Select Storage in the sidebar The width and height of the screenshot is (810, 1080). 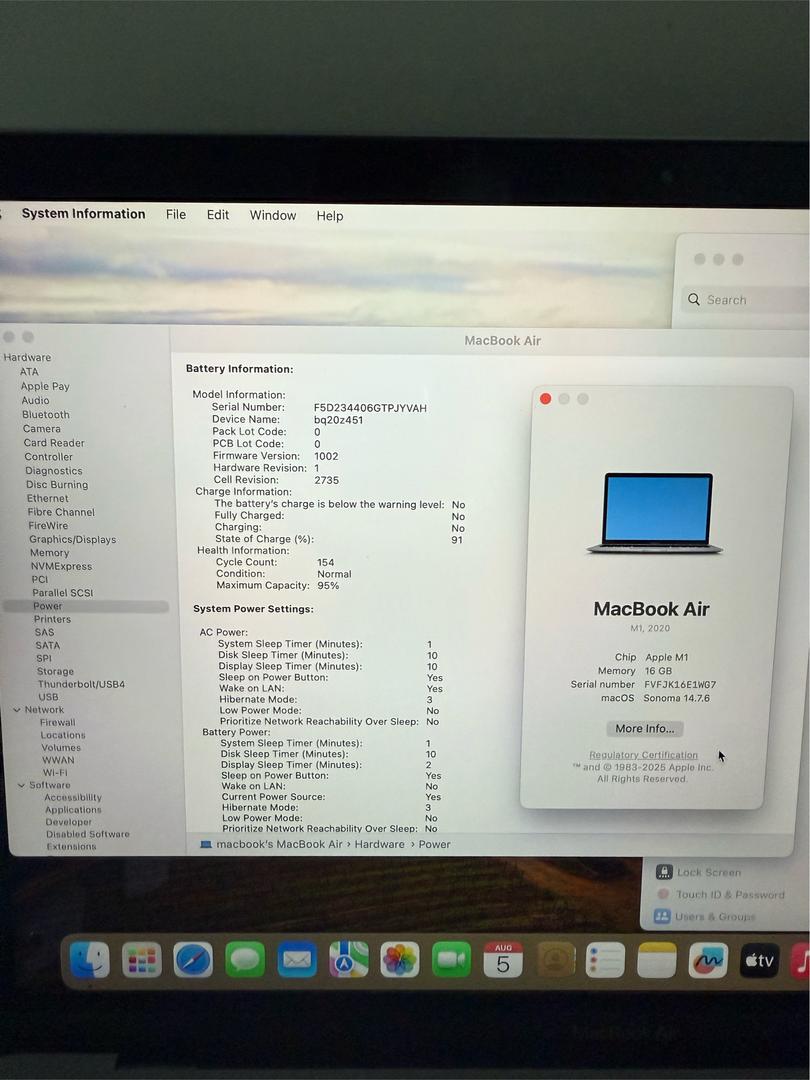click(55, 672)
